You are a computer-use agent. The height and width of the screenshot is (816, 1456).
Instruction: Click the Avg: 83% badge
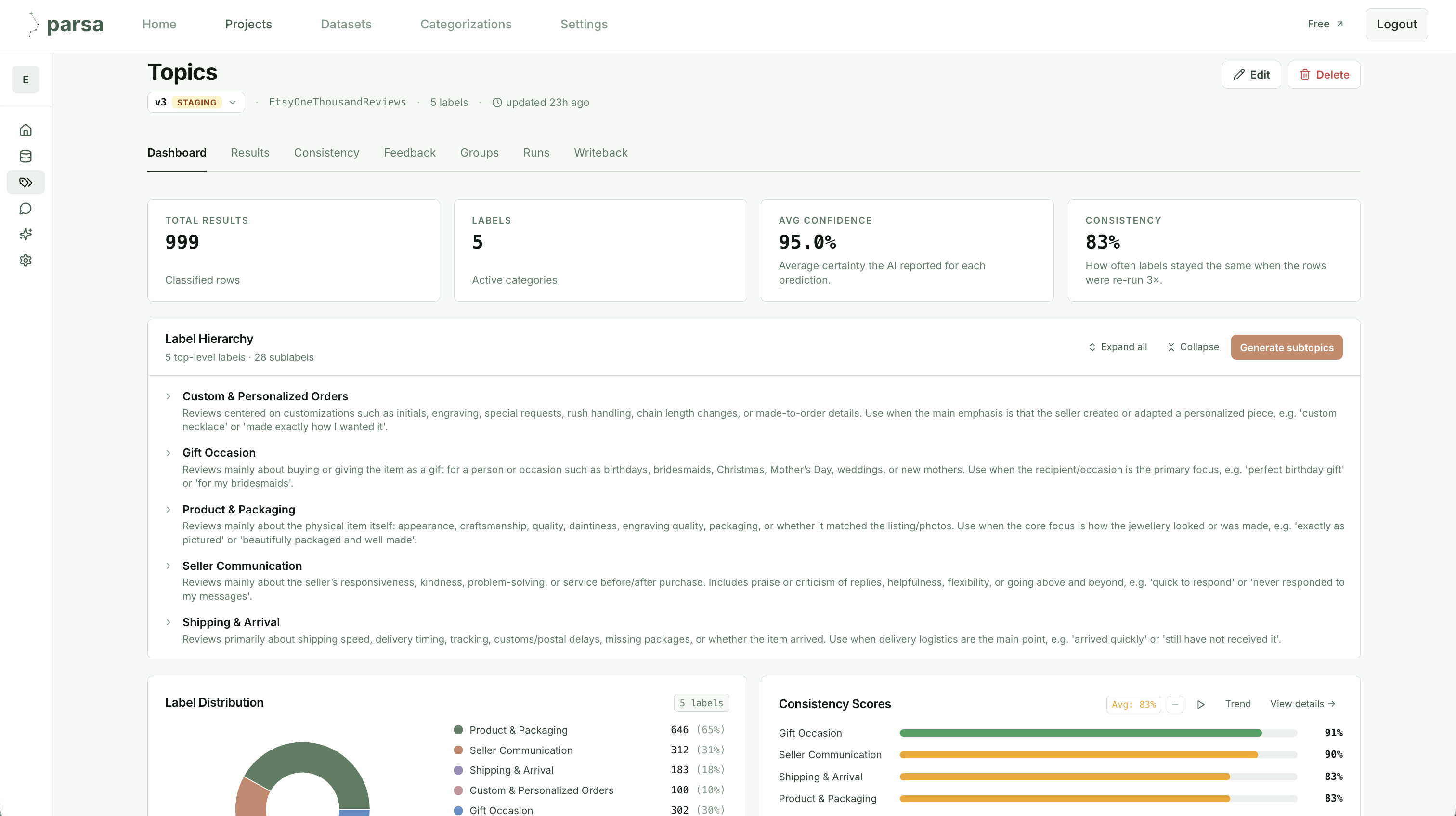tap(1133, 705)
